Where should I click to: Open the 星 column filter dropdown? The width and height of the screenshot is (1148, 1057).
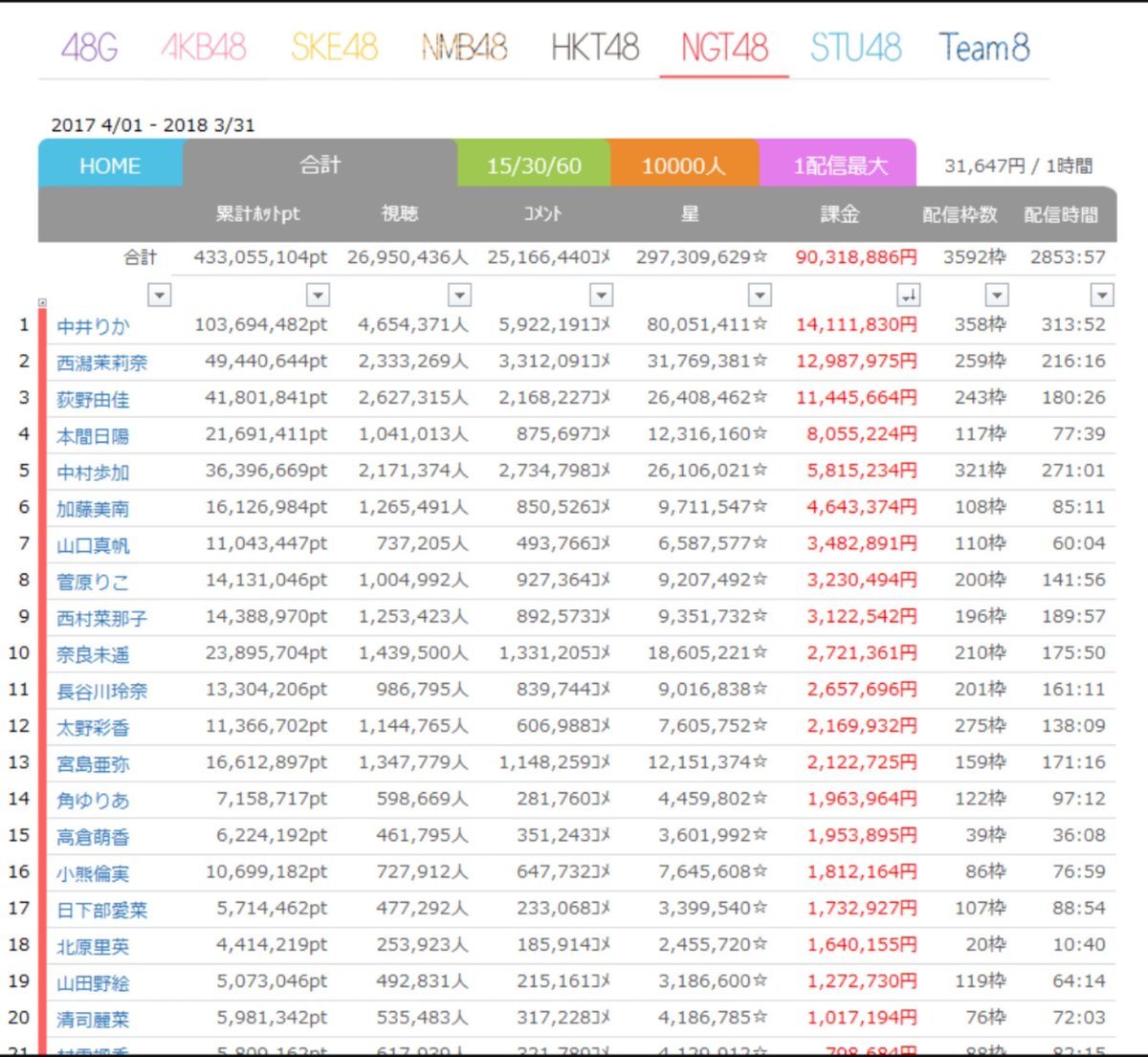click(760, 295)
